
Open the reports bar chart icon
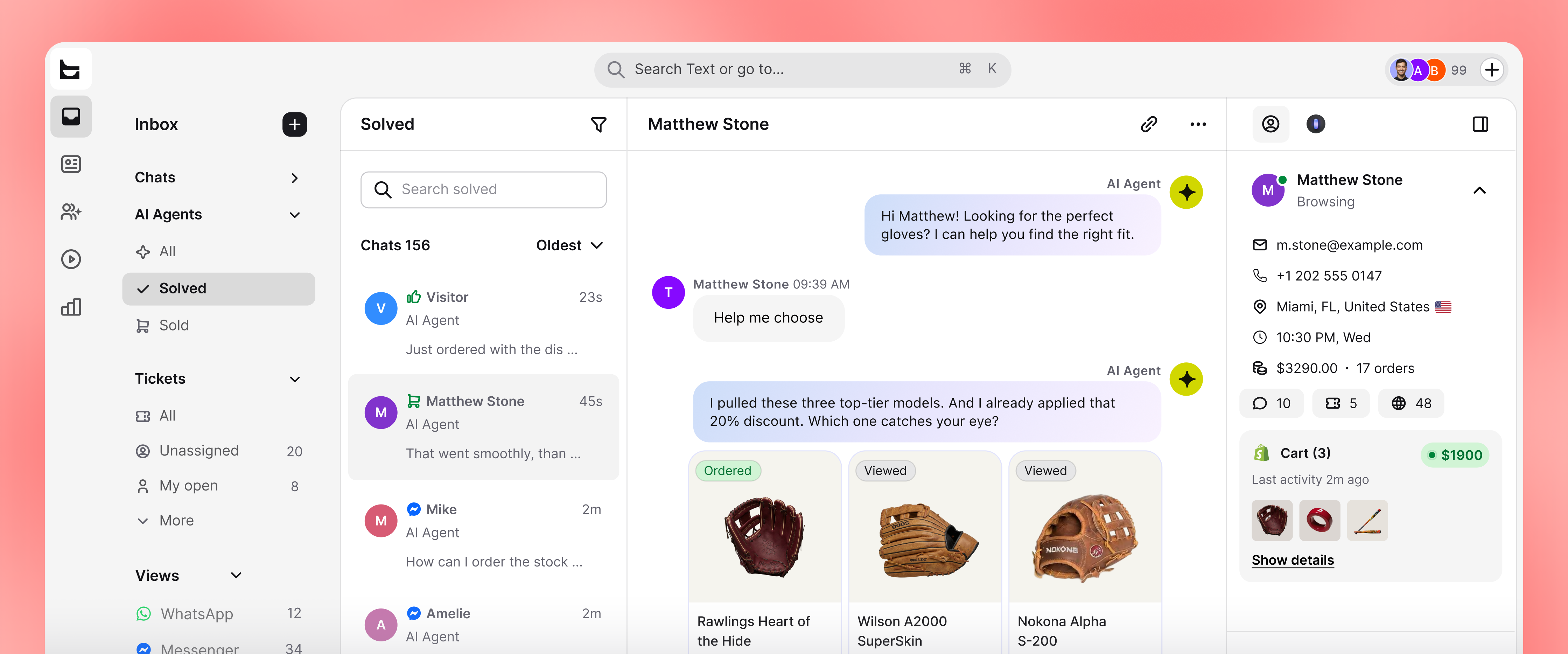[71, 307]
